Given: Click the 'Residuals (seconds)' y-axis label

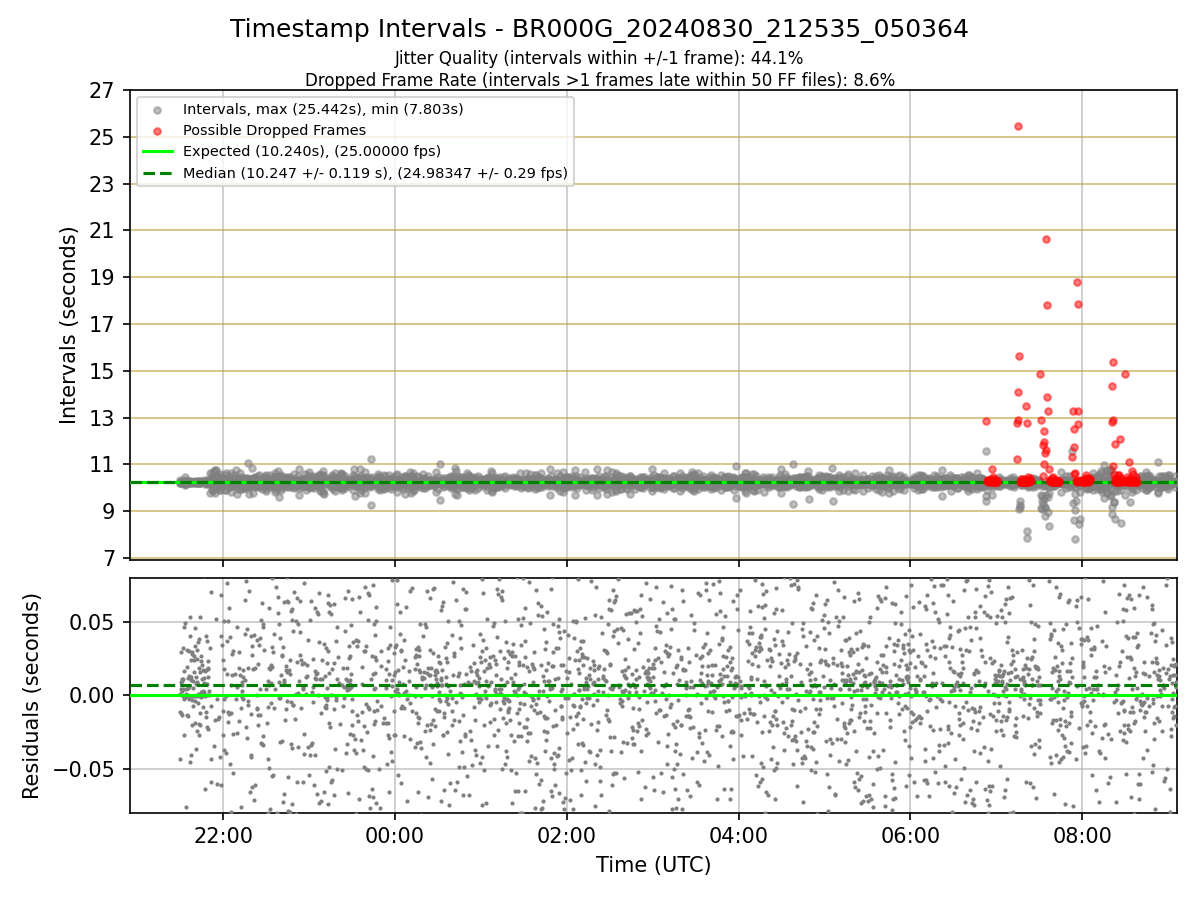Looking at the screenshot, I should click(32, 696).
